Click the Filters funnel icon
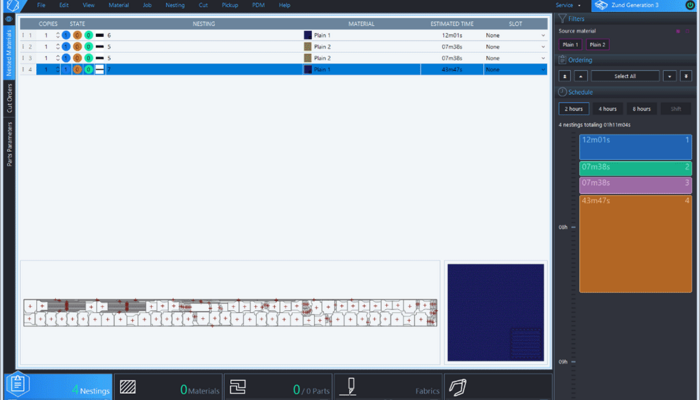700x400 pixels. 562,18
